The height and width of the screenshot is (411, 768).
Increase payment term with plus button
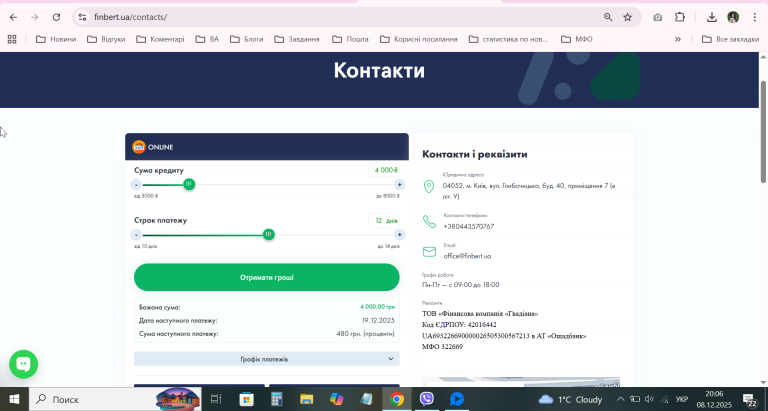[x=399, y=235]
